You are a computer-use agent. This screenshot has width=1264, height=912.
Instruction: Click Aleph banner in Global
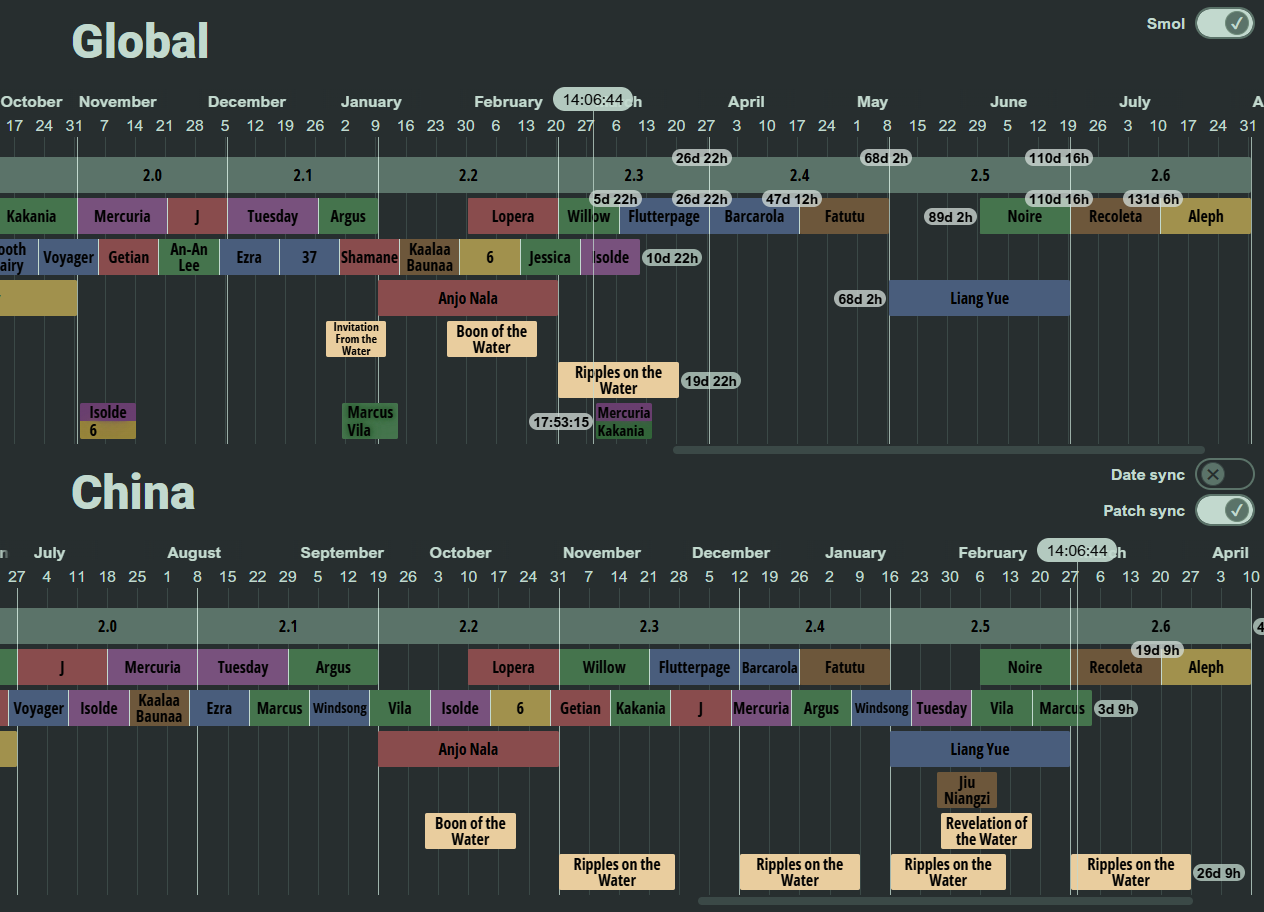tap(1206, 216)
